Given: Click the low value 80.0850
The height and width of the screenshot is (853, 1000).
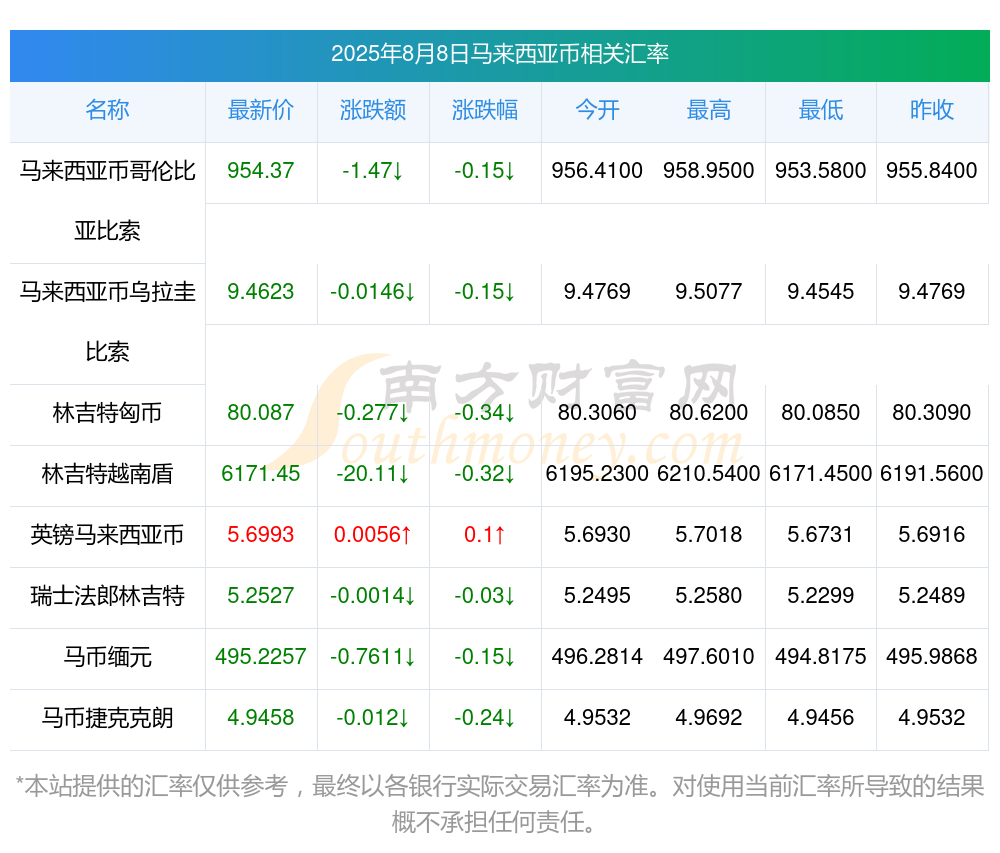Looking at the screenshot, I should coord(821,412).
